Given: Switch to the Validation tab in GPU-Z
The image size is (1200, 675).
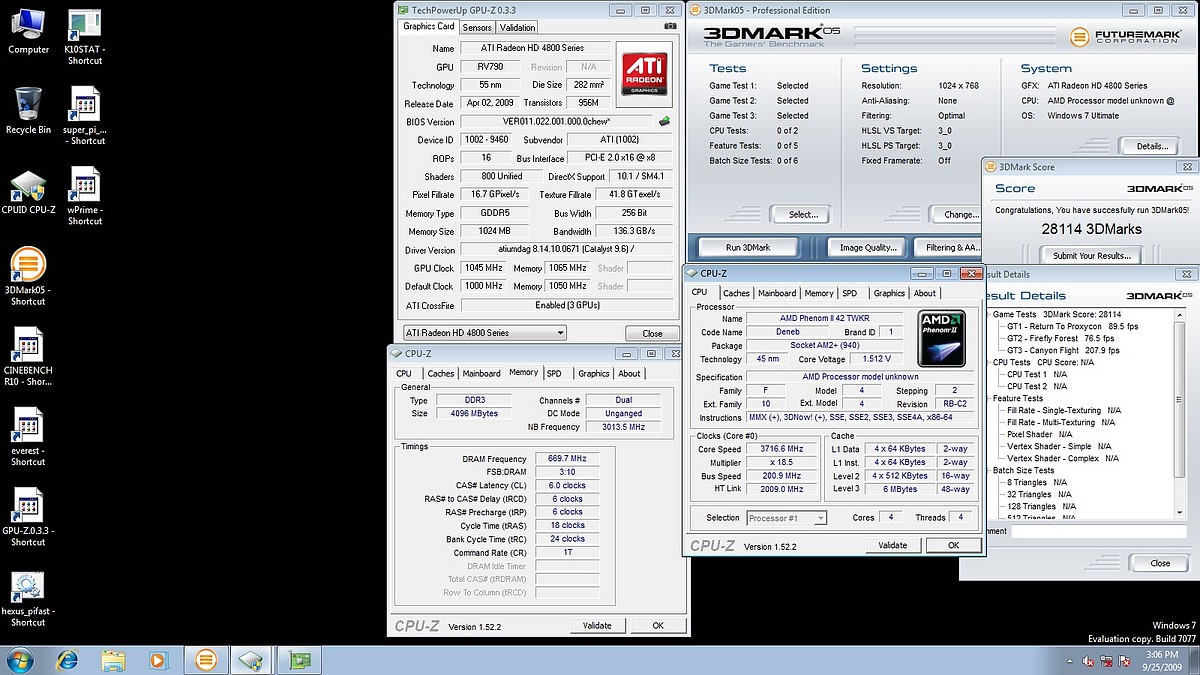Looking at the screenshot, I should [x=517, y=27].
